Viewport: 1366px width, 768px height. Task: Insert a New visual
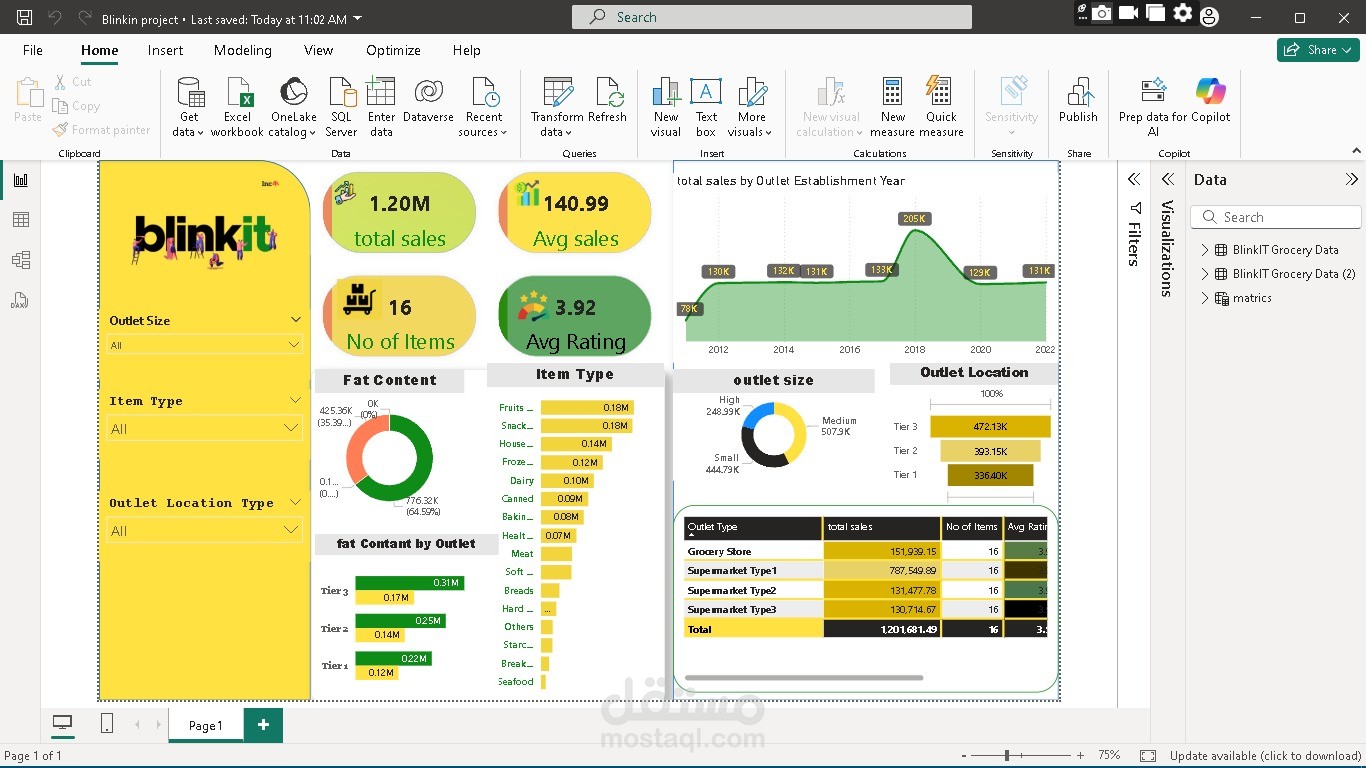pos(666,93)
